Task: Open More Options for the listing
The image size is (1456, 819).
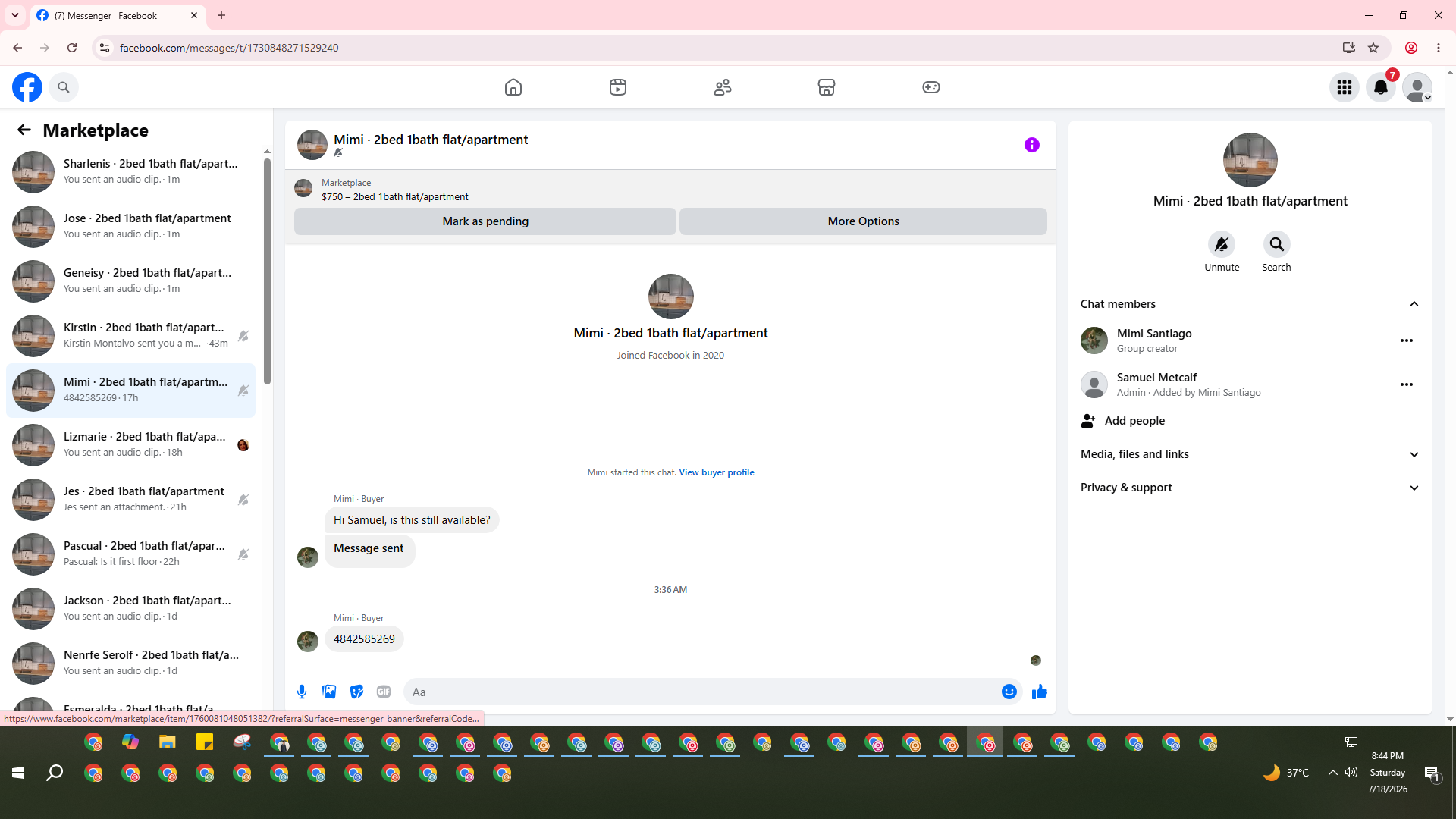Action: [x=863, y=221]
